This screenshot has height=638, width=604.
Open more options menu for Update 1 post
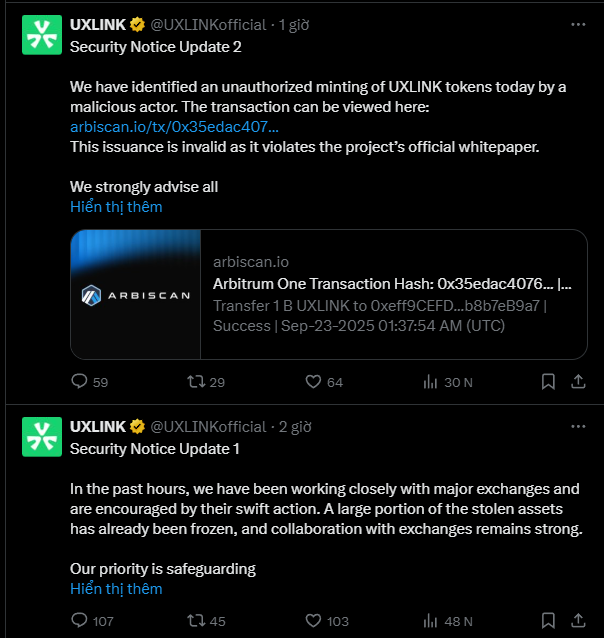coord(578,426)
